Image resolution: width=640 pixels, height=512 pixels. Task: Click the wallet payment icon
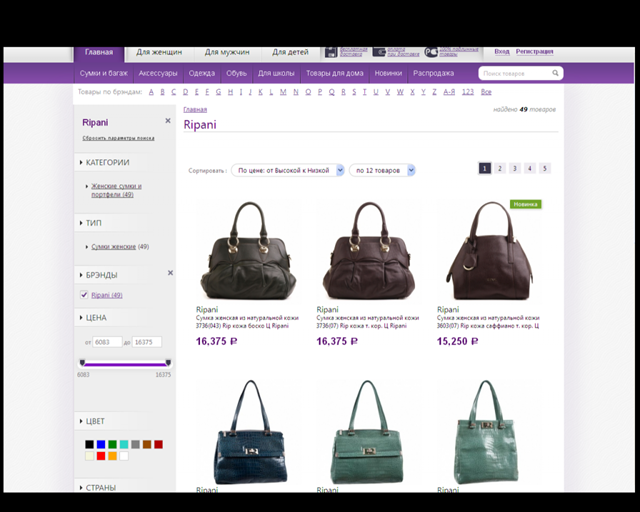[379, 52]
